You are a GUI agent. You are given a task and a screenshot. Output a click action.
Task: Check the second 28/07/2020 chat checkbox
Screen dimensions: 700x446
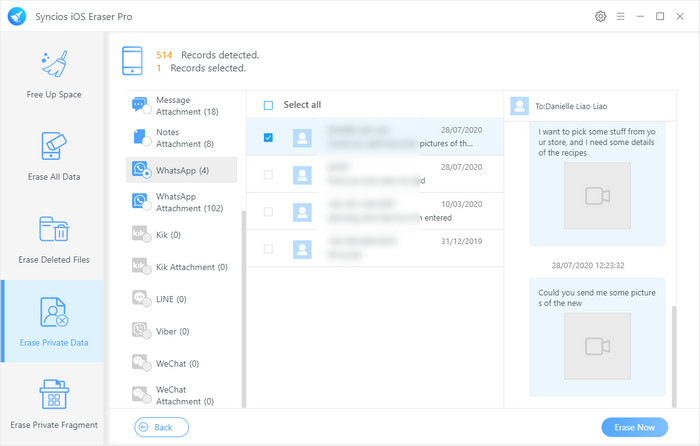(268, 175)
